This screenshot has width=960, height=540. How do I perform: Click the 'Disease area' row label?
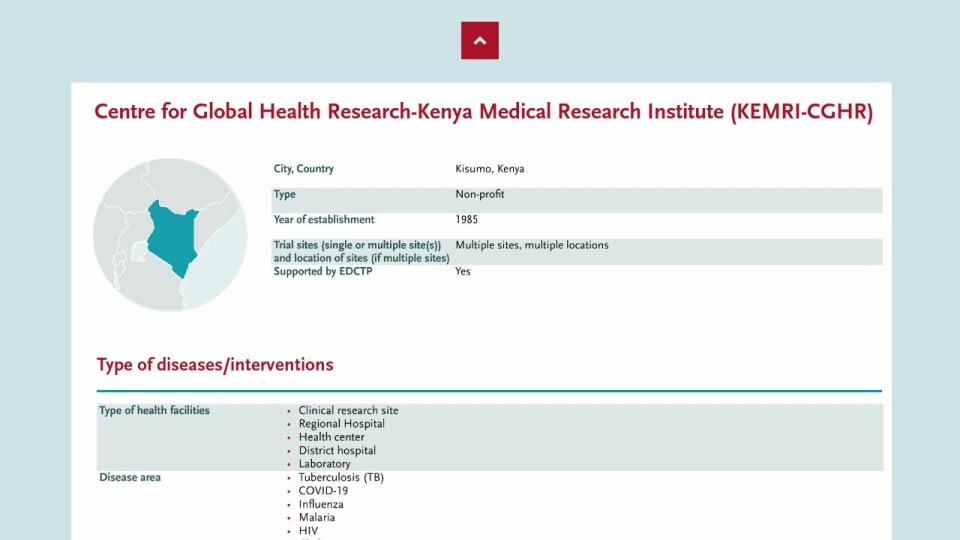click(x=130, y=477)
